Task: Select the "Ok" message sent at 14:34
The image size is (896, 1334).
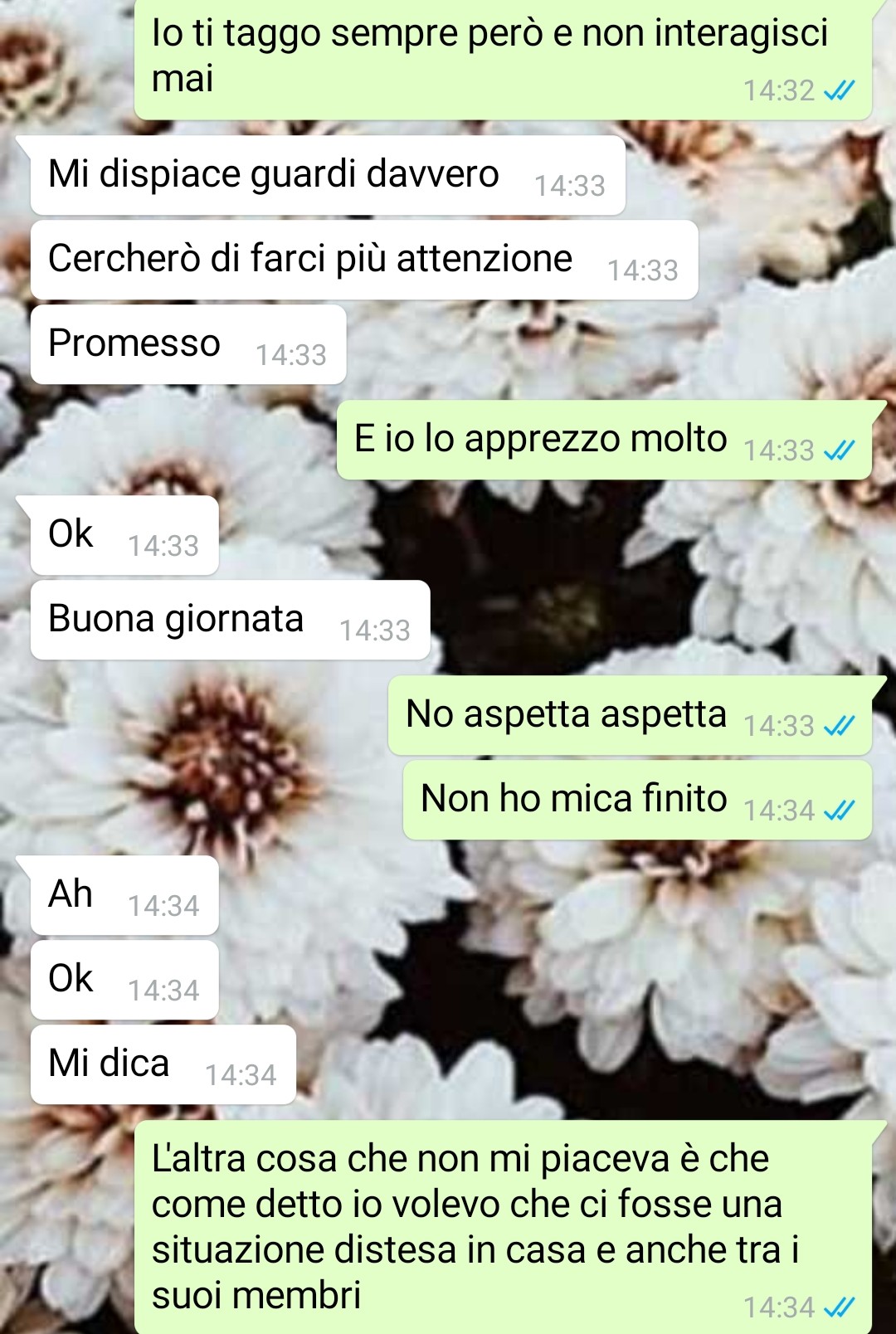Action: pyautogui.click(x=124, y=980)
